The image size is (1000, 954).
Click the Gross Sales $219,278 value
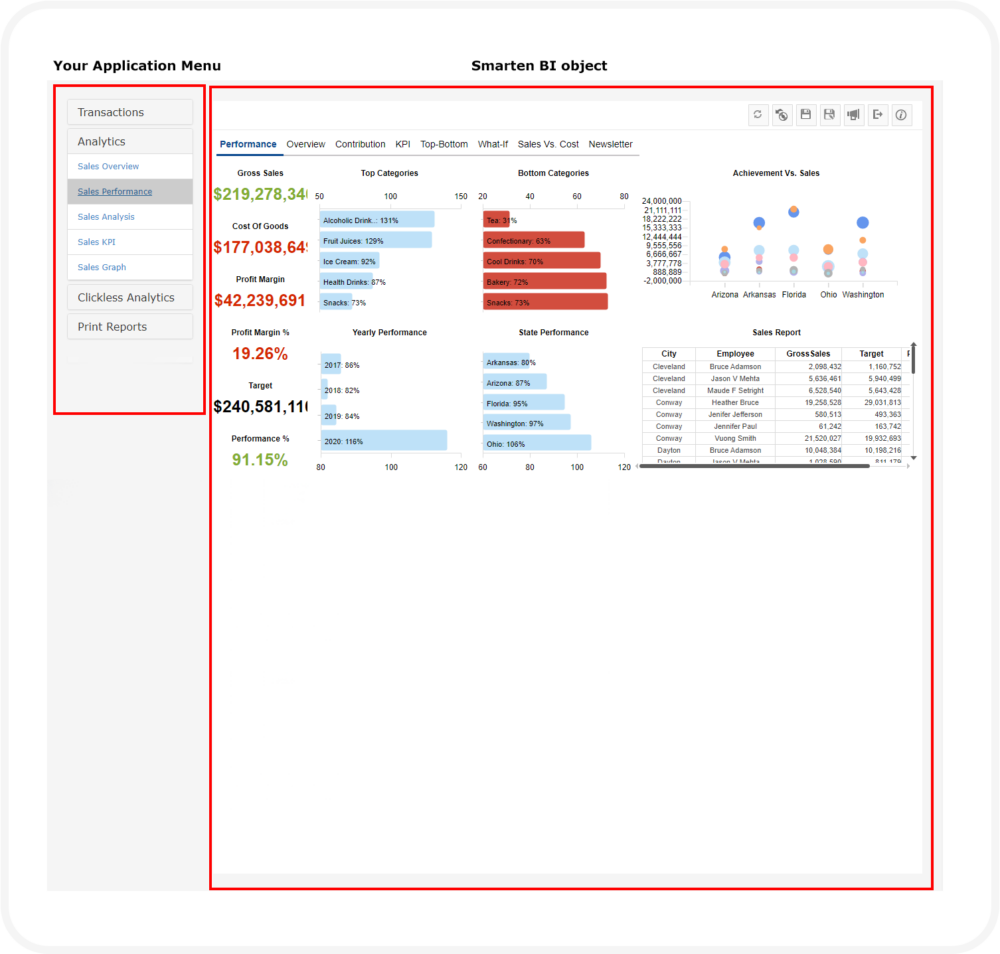point(260,194)
